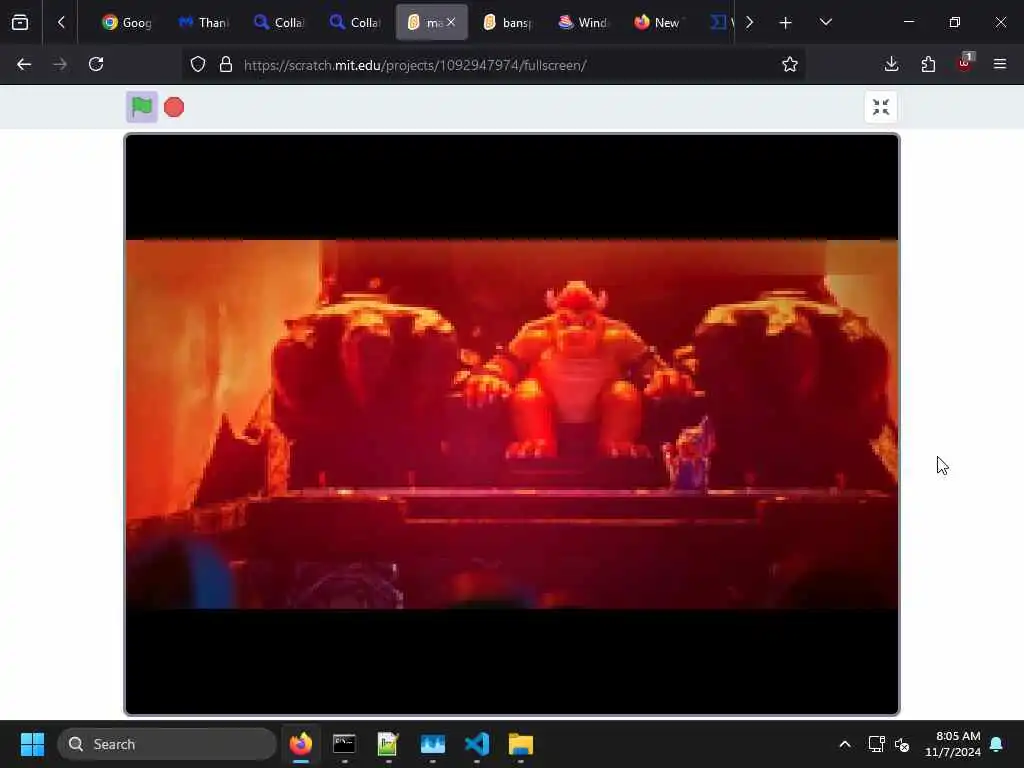The image size is (1024, 768).
Task: Switch to the Google tab
Action: click(127, 23)
